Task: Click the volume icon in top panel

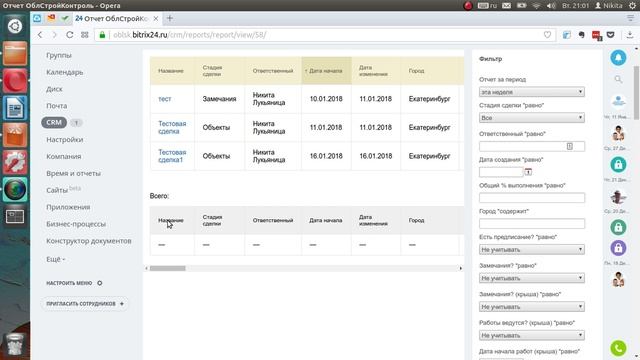Action: pyautogui.click(x=551, y=6)
